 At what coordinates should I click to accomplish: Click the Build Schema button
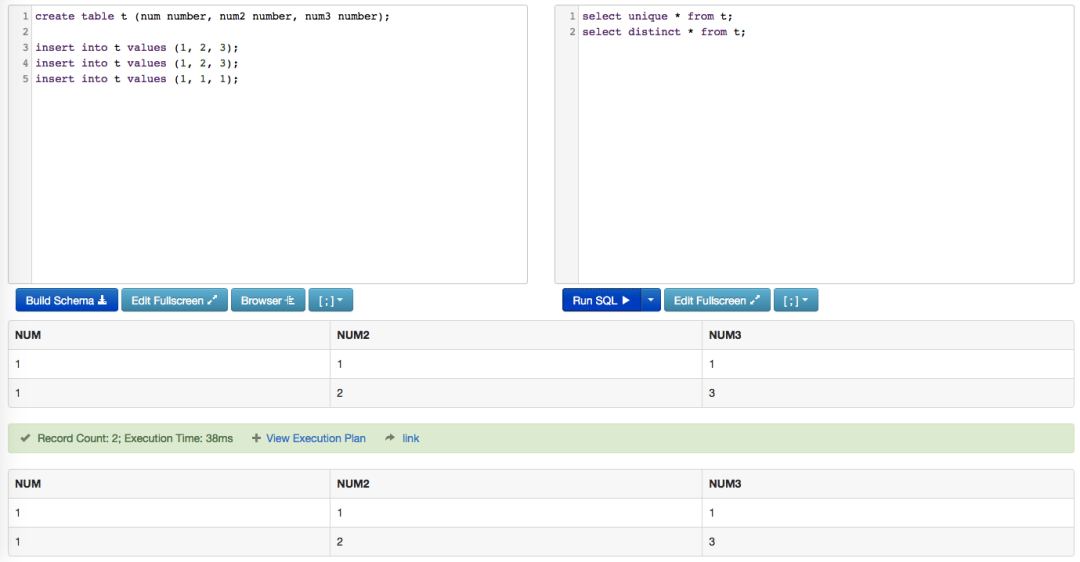tap(66, 300)
